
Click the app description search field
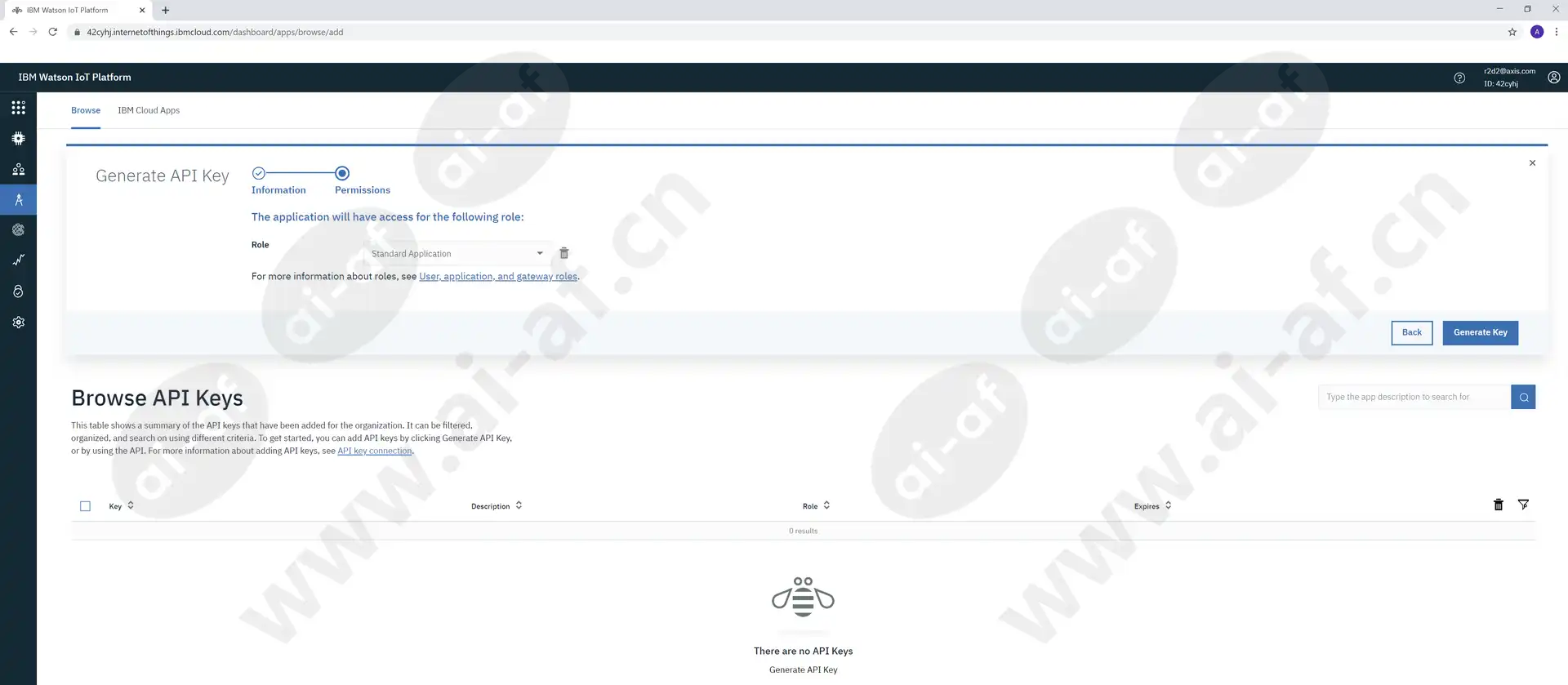pyautogui.click(x=1414, y=397)
